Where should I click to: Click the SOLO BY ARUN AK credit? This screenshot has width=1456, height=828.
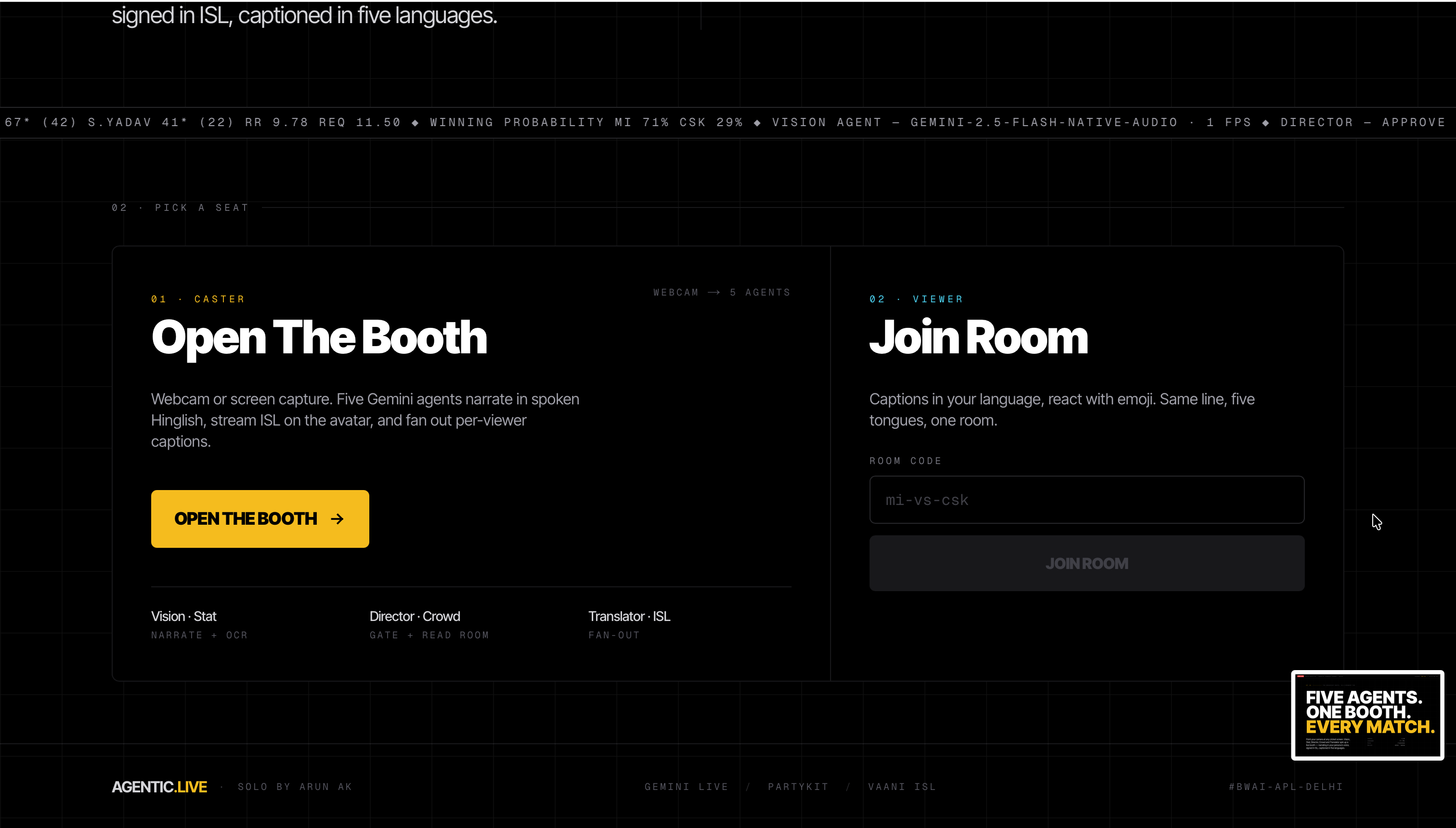pyautogui.click(x=295, y=787)
